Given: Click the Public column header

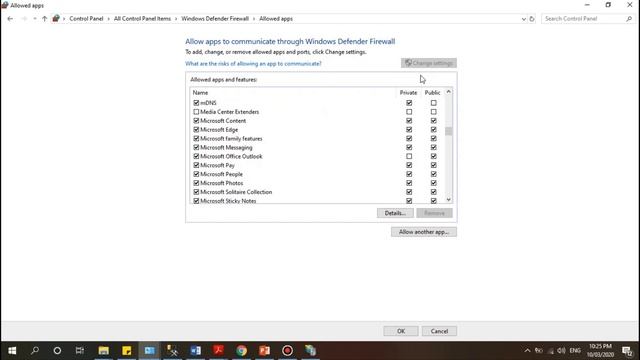Looking at the screenshot, I should coord(433,93).
